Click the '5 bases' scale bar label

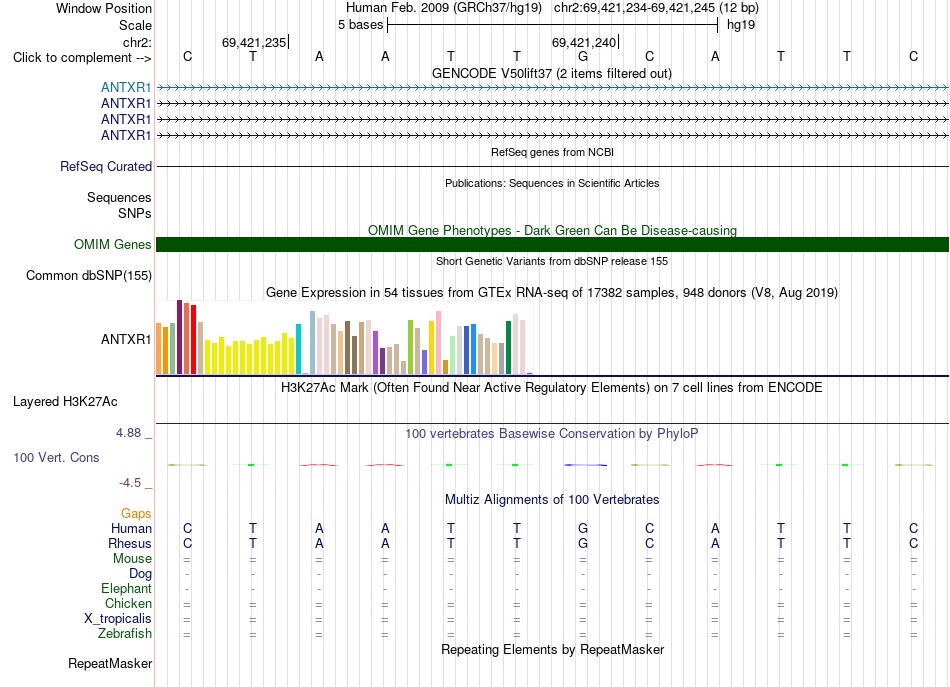(x=360, y=25)
